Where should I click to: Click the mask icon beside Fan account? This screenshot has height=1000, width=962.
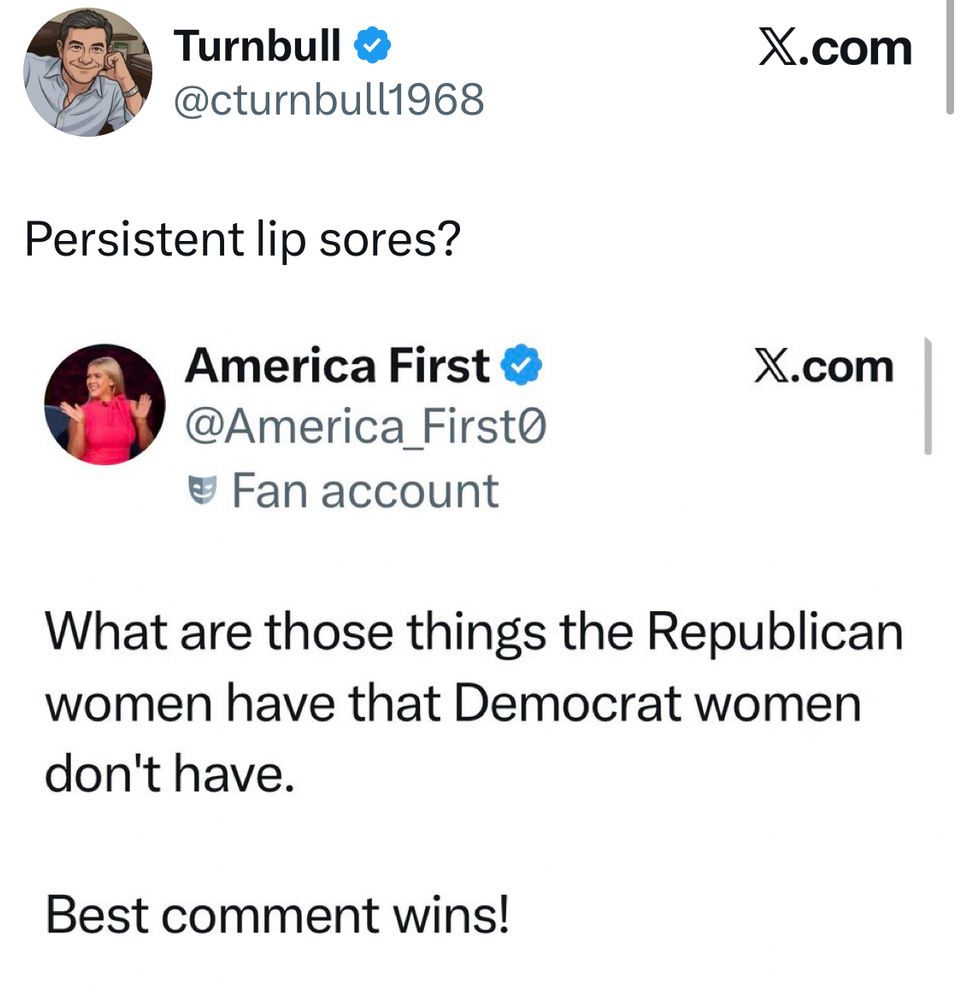203,490
